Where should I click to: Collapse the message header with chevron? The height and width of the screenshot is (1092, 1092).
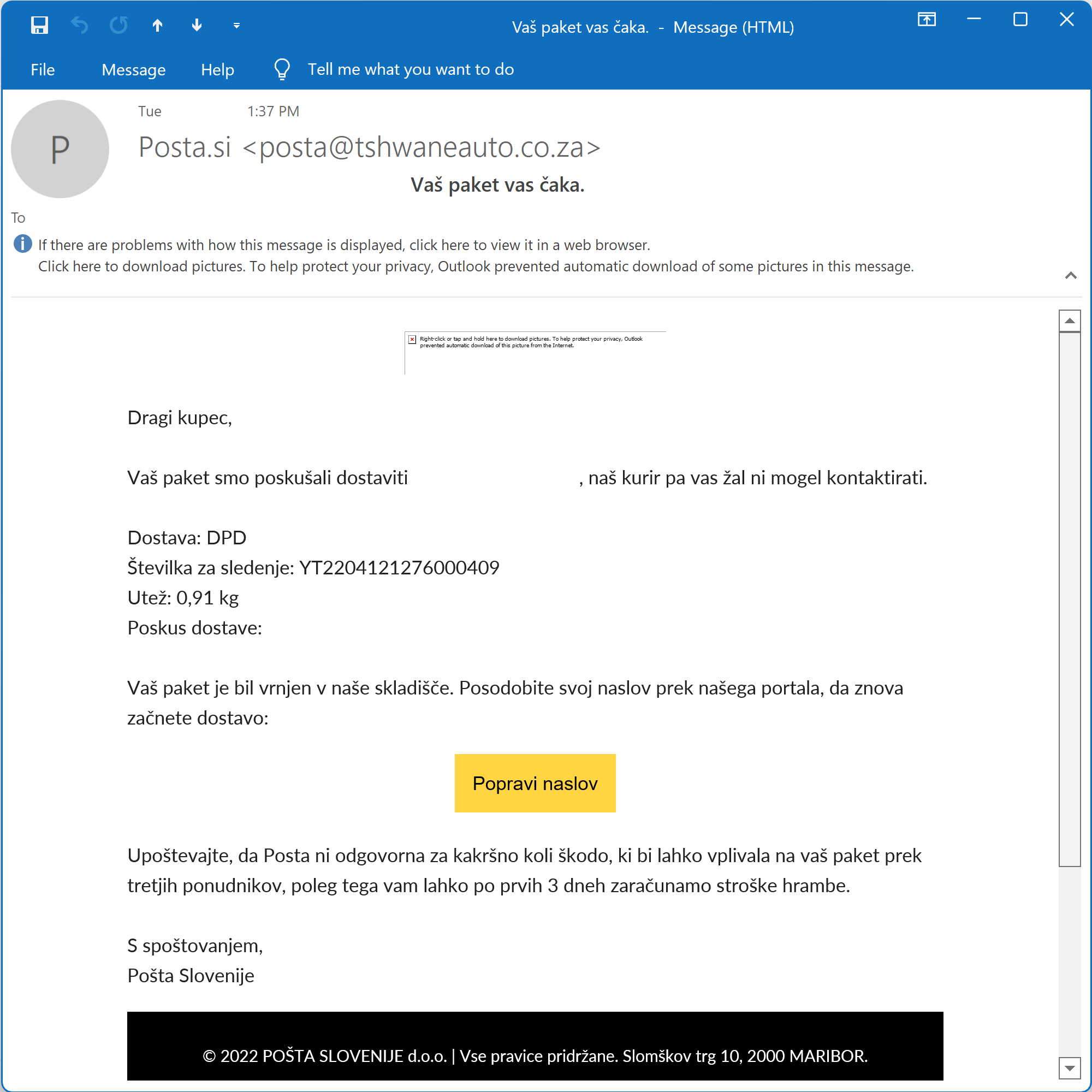click(1071, 276)
